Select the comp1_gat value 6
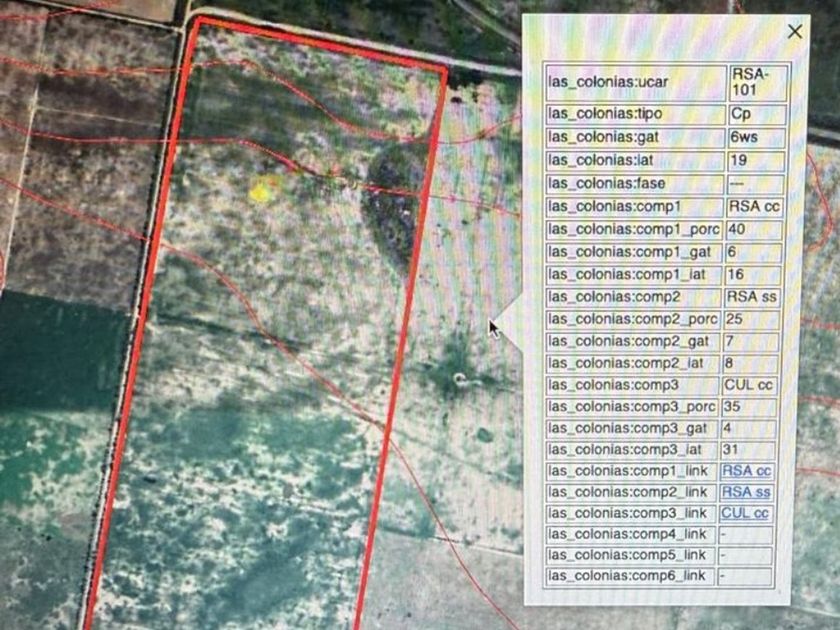Screen dimensions: 840x630 732,252
